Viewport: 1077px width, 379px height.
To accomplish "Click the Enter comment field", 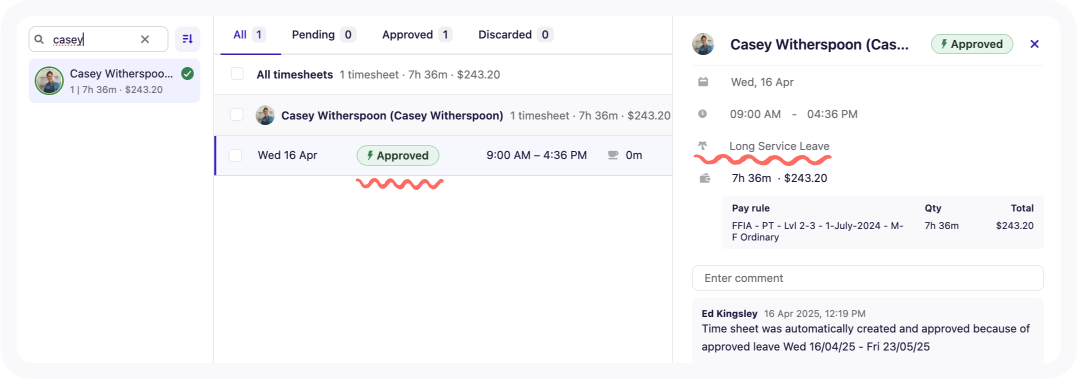I will [x=868, y=278].
